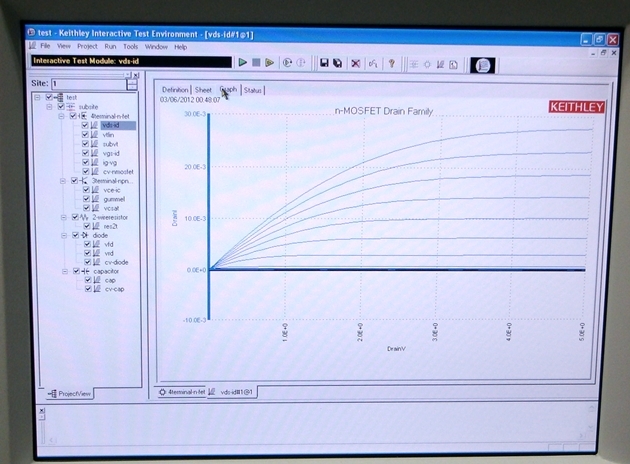Screen dimensions: 630x464
Task: Collapse the 3terminal-npn node
Action: click(x=63, y=181)
